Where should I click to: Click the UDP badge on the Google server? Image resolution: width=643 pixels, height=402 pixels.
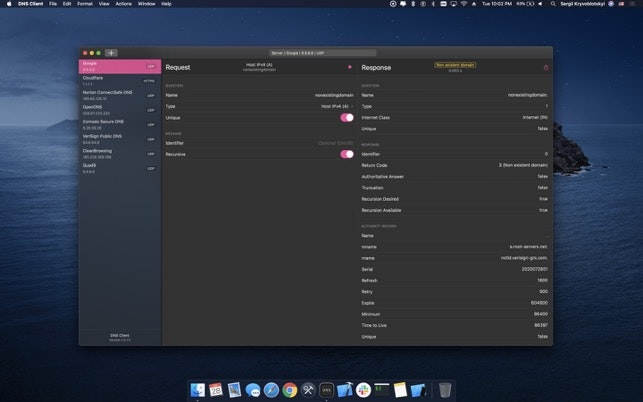tap(150, 66)
